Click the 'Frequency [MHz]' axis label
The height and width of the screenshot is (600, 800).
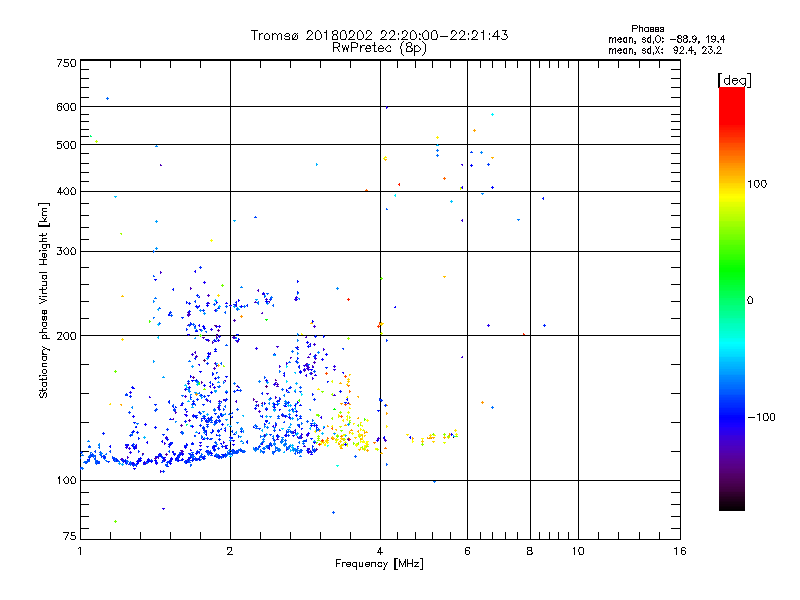coord(379,564)
